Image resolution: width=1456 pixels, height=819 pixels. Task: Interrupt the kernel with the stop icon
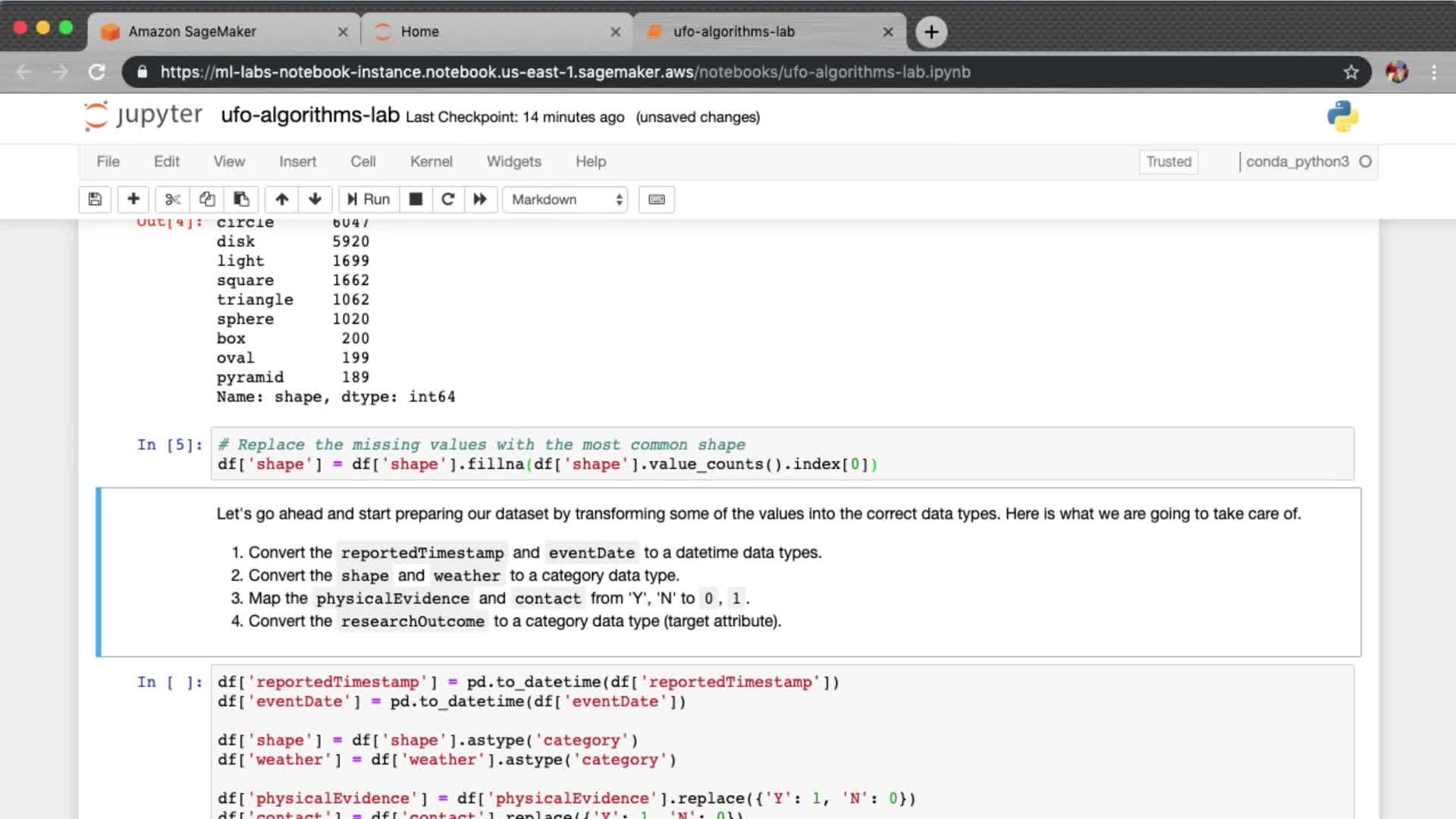[x=416, y=199]
